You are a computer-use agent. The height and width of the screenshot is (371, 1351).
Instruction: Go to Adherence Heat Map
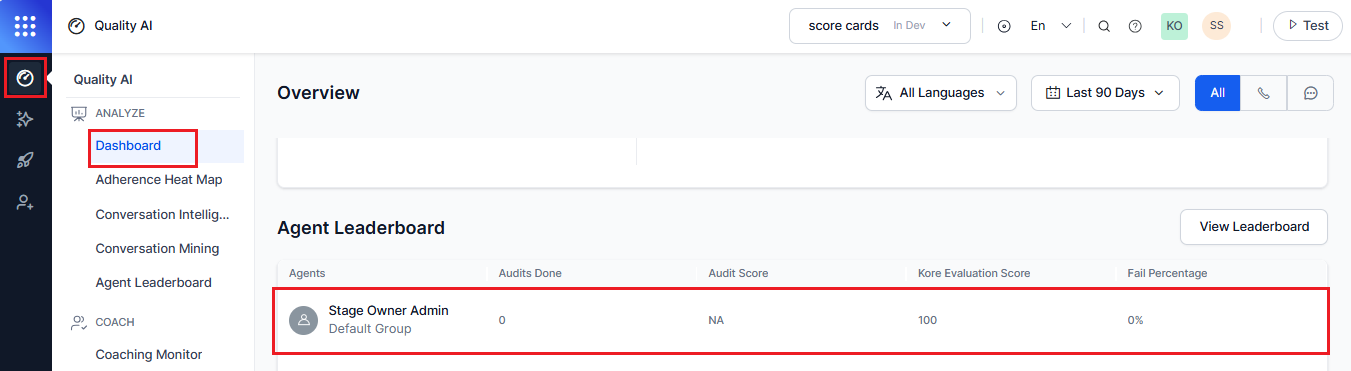[159, 180]
